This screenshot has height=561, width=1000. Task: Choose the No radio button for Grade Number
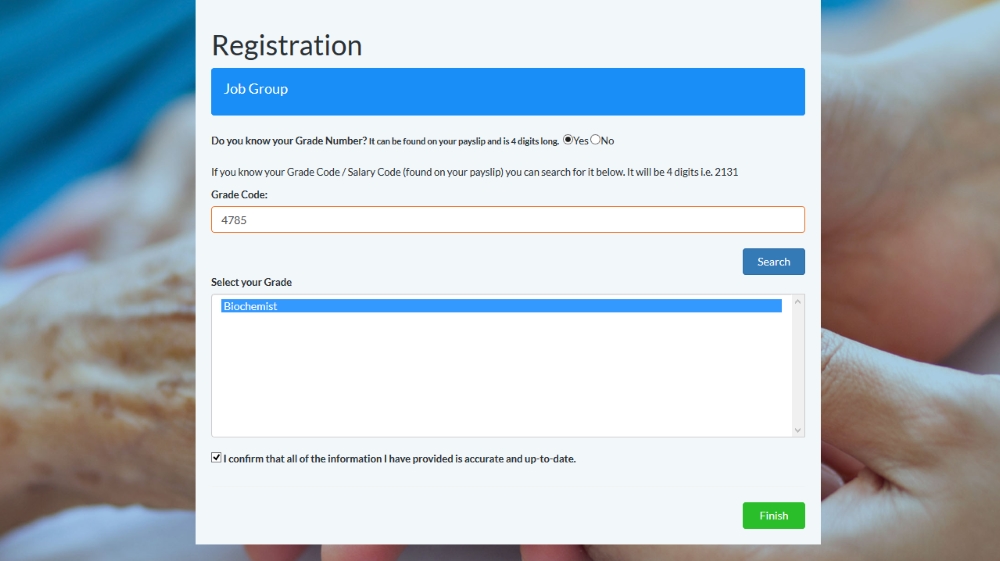coord(595,140)
